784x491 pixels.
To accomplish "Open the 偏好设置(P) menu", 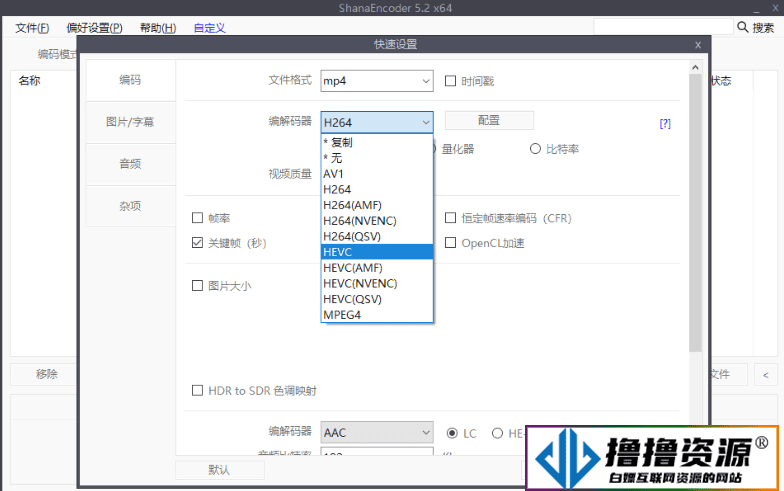I will (94, 28).
